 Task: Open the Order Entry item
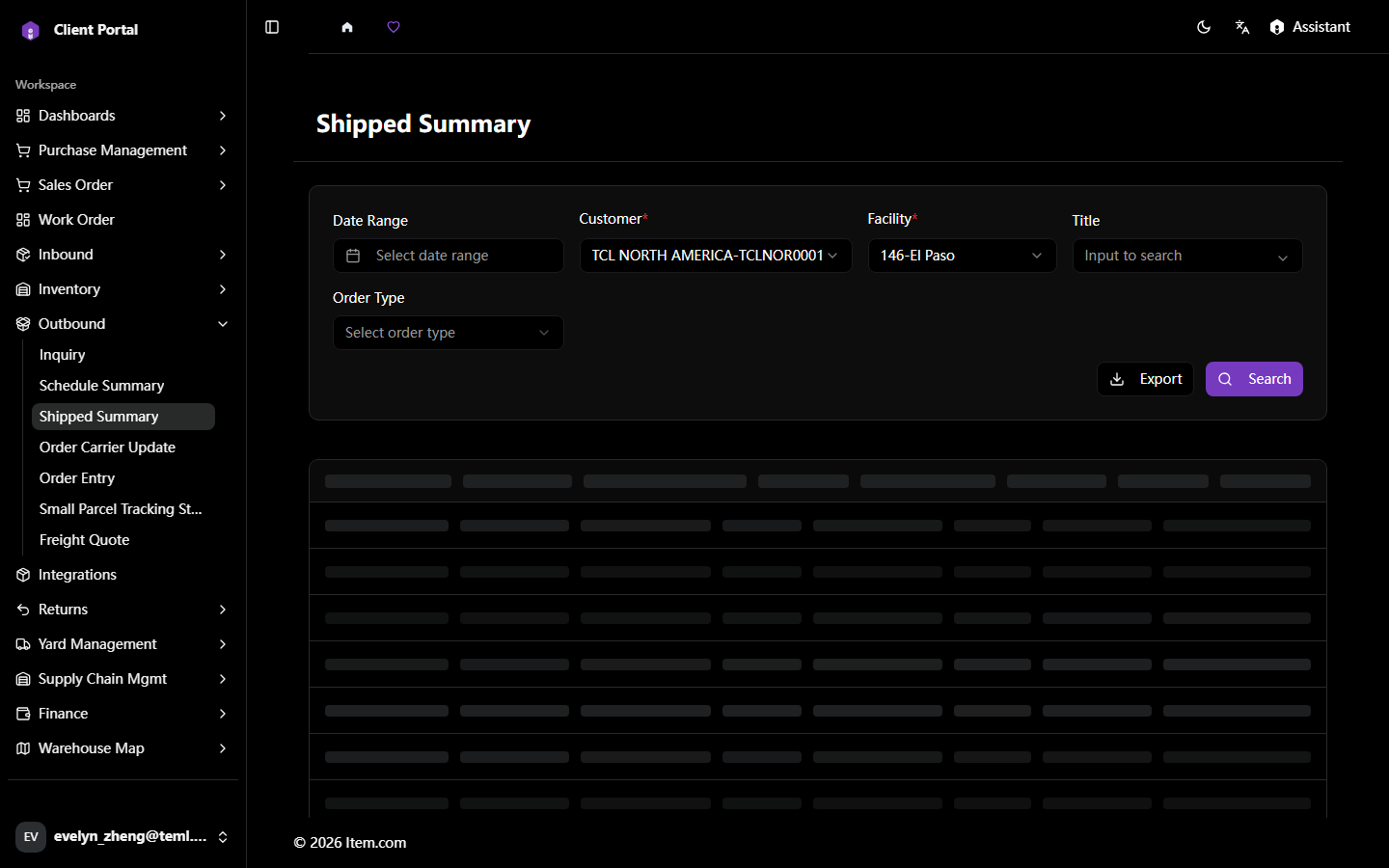[123, 478]
